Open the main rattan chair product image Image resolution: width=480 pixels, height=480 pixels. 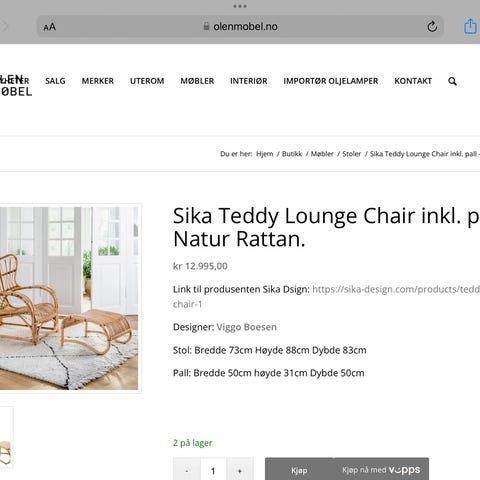tap(69, 298)
